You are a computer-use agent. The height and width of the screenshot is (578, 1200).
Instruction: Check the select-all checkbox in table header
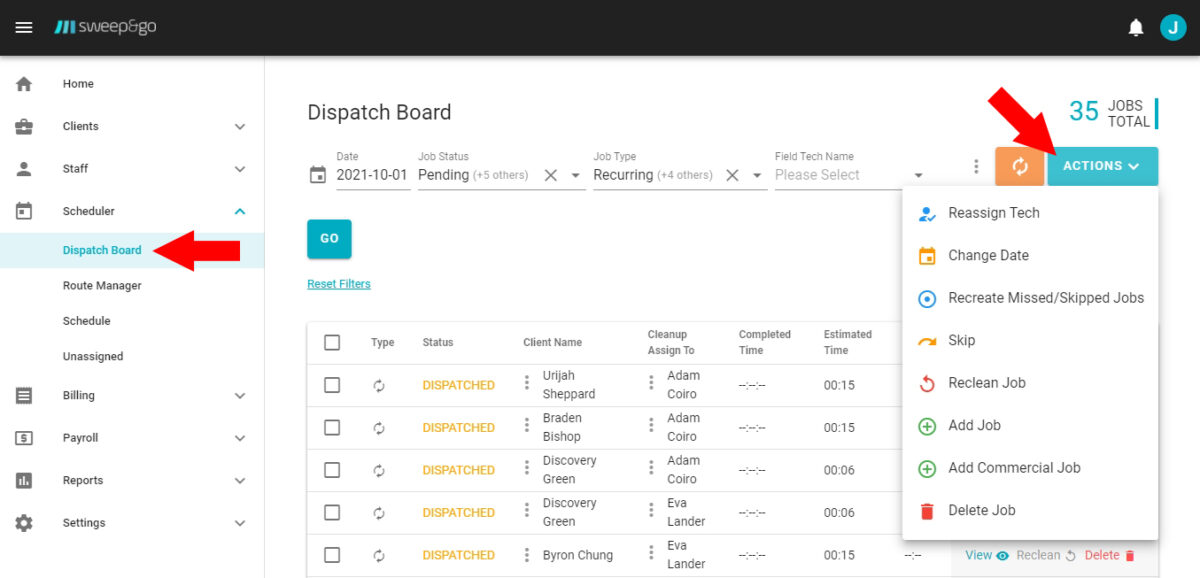[x=332, y=342]
